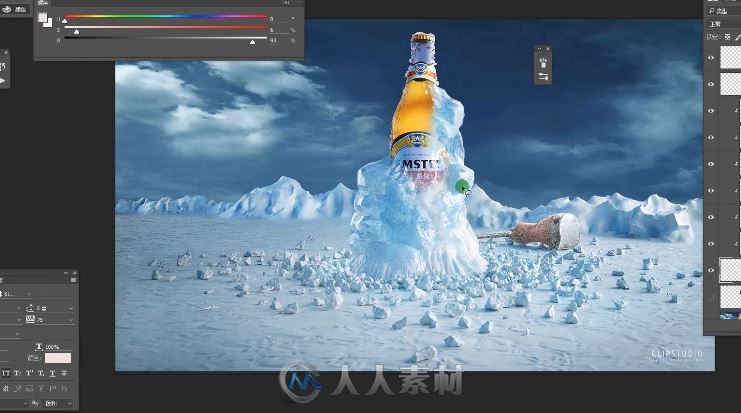Apply Subscript text style
This screenshot has height=413, width=741.
tap(41, 373)
